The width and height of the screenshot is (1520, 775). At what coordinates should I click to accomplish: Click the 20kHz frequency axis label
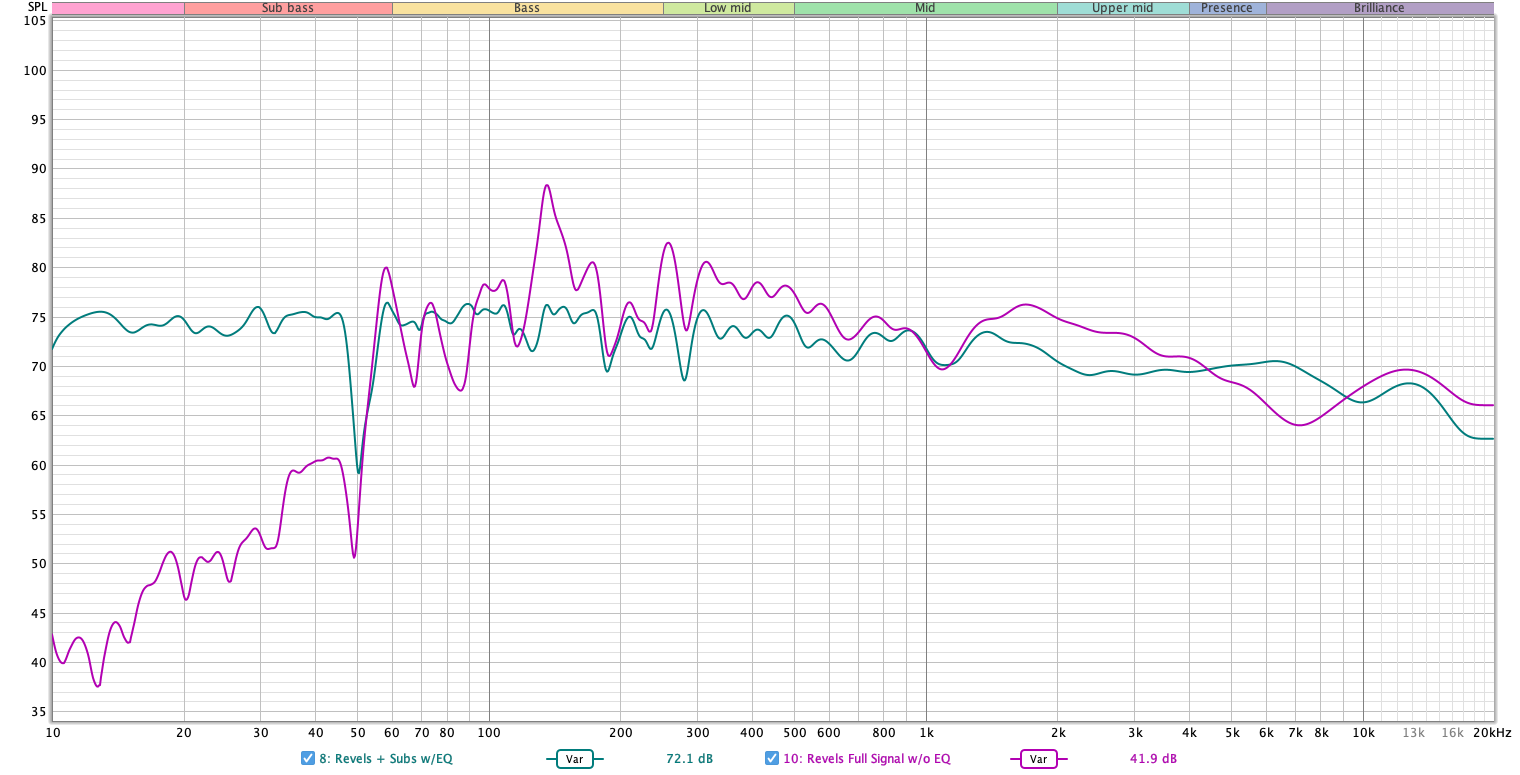(x=1491, y=733)
